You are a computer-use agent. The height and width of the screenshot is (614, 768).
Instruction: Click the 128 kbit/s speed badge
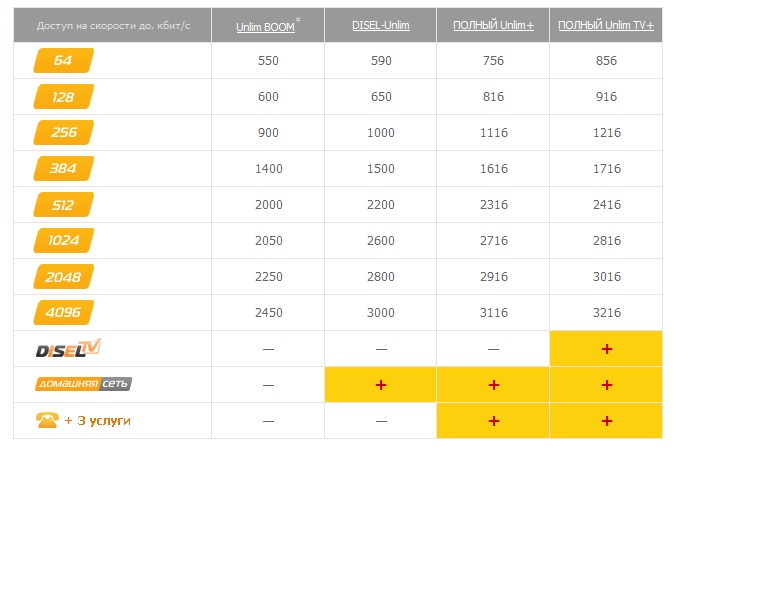click(64, 96)
